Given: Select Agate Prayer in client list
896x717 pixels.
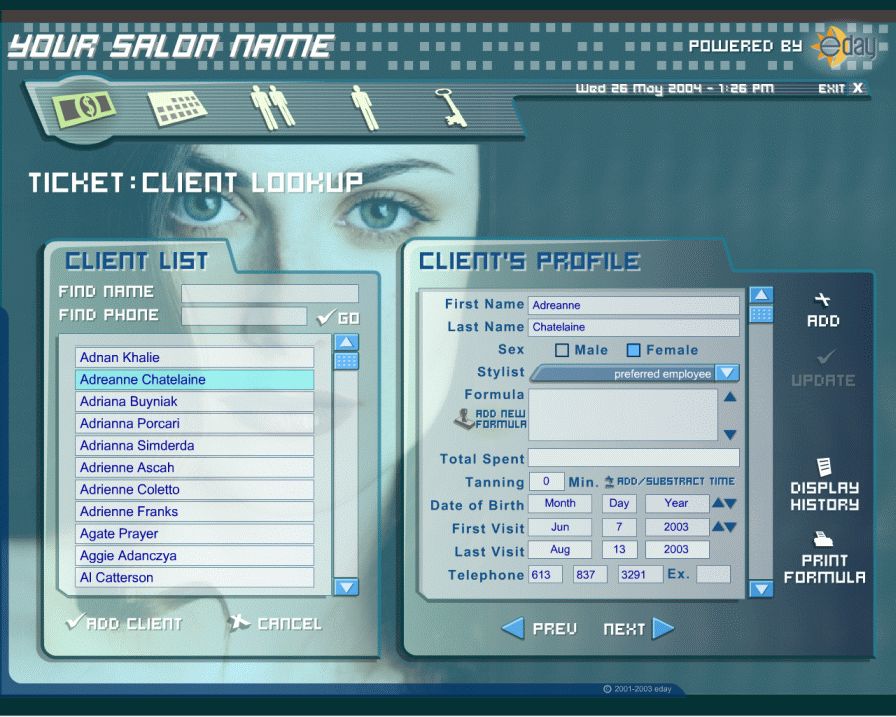Looking at the screenshot, I should click(x=194, y=534).
